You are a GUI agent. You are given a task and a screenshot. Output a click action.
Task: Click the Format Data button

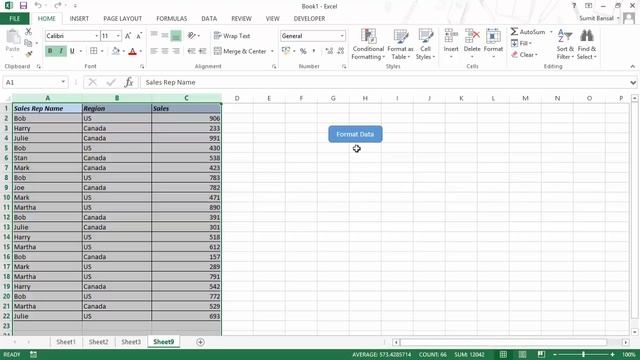point(355,134)
